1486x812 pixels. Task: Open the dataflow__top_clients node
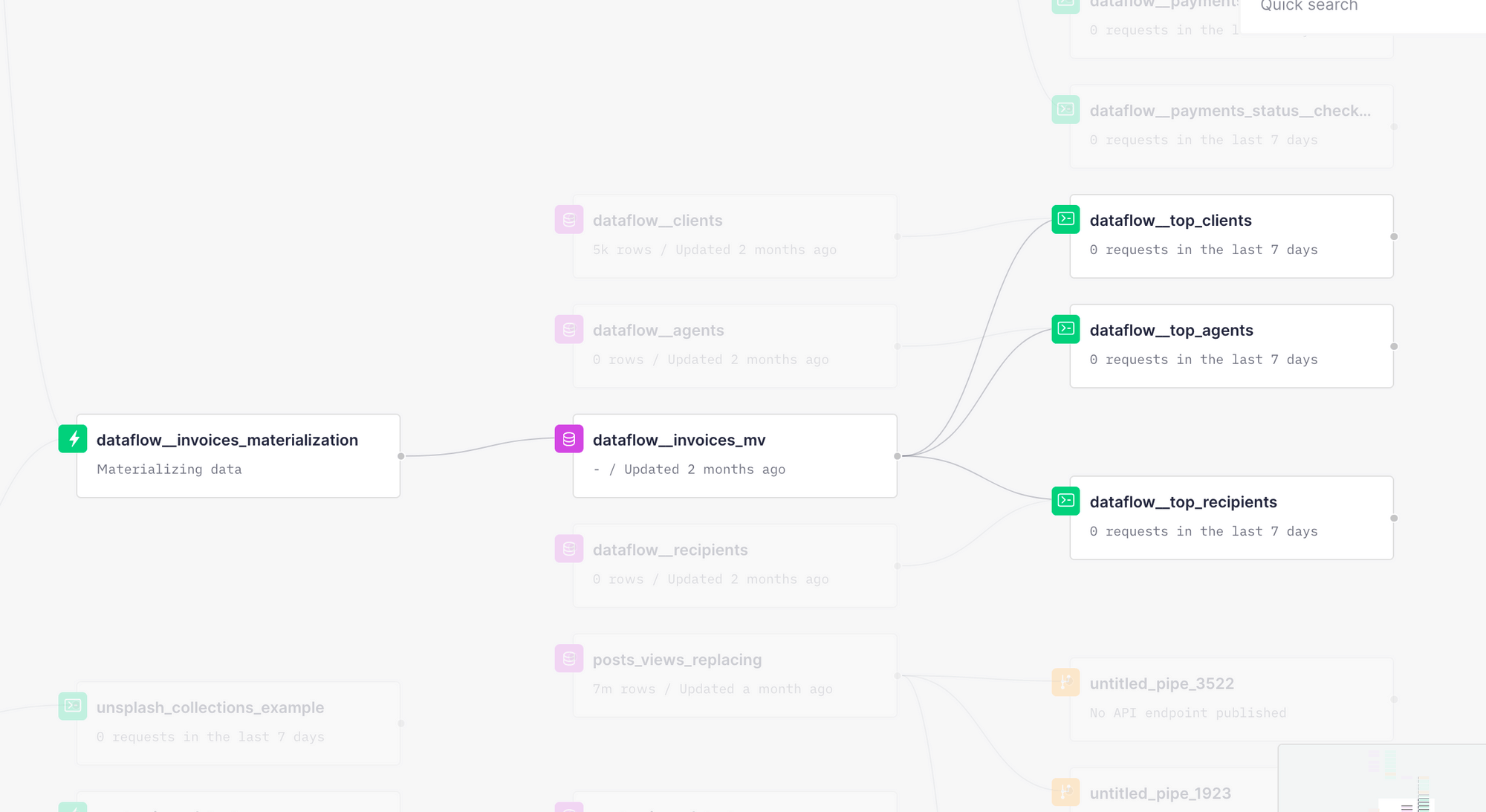coord(1231,236)
